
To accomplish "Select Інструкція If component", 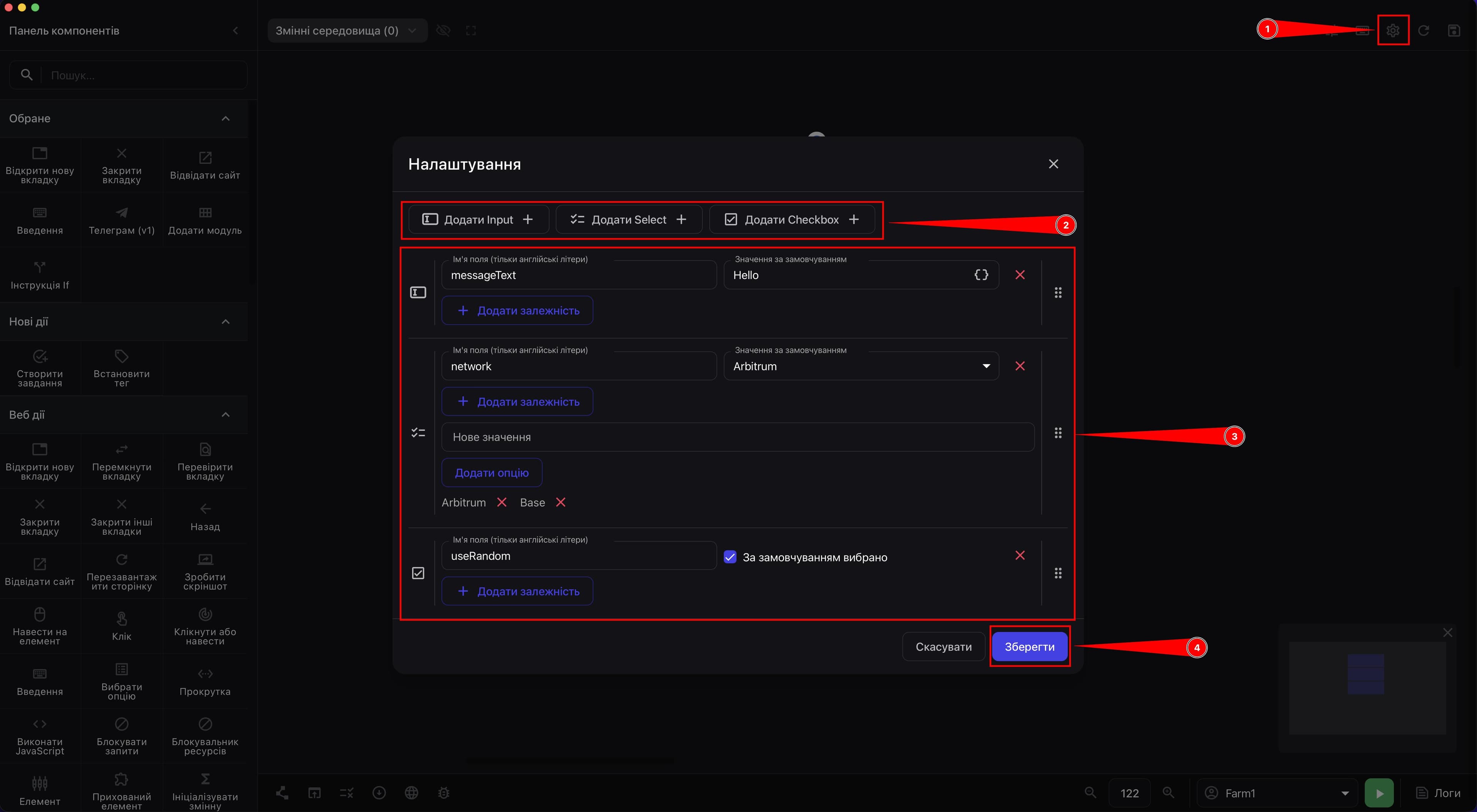I will pos(40,275).
